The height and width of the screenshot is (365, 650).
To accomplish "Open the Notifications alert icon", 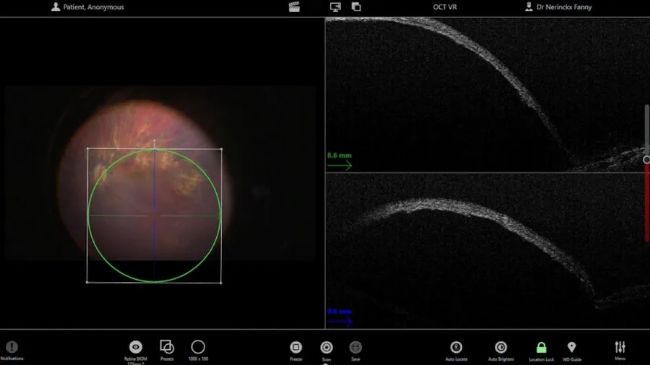I will click(12, 347).
